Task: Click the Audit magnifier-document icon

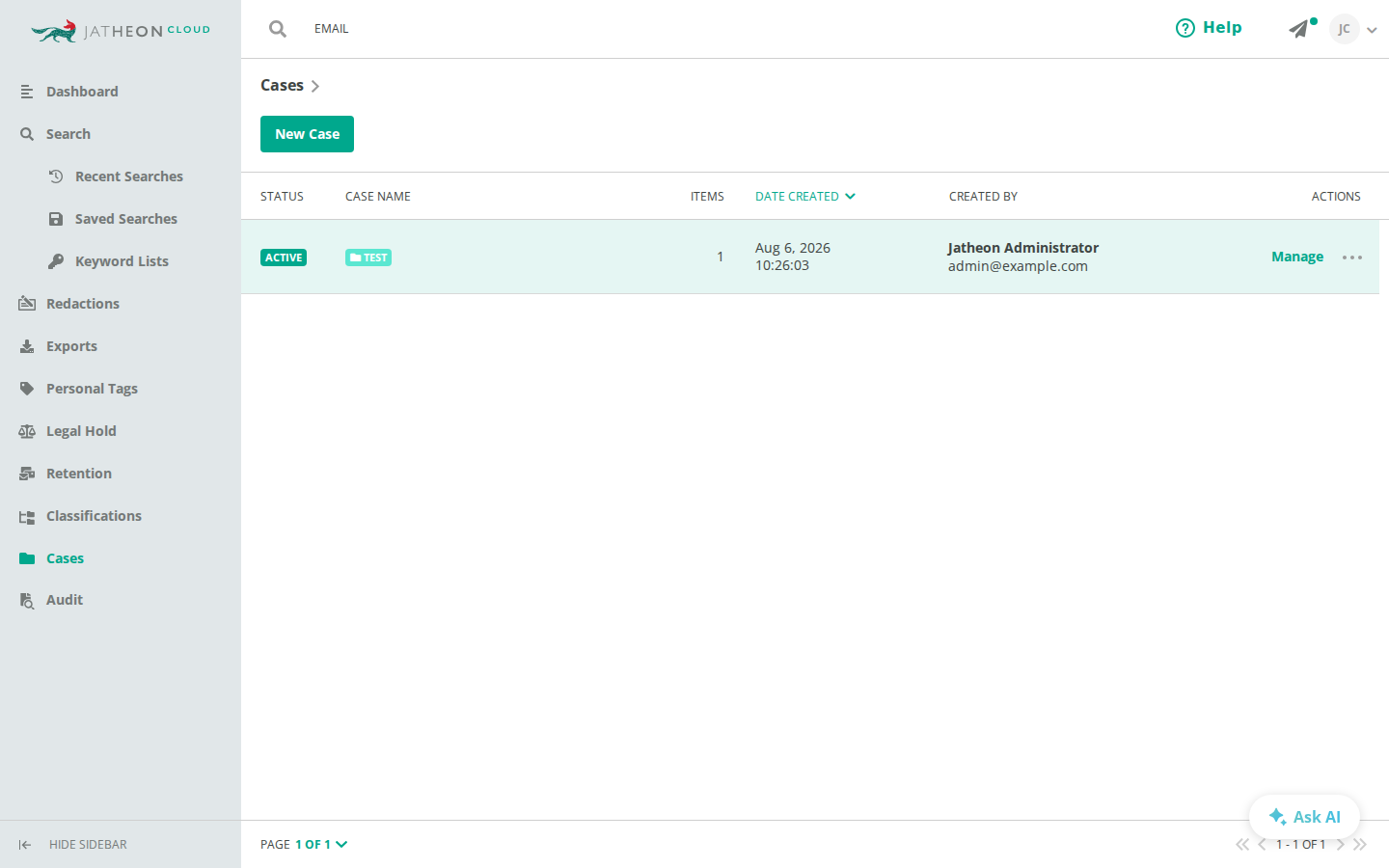Action: pyautogui.click(x=27, y=601)
